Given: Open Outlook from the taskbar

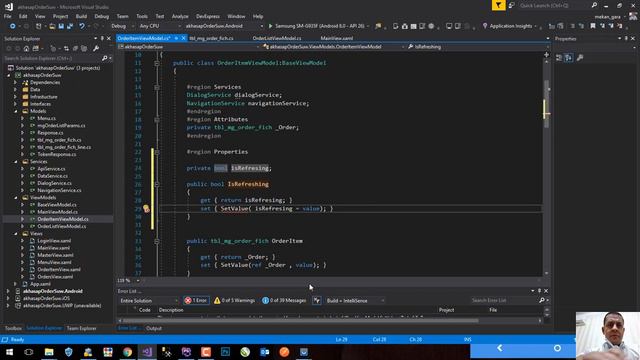Looking at the screenshot, I should point(264,351).
